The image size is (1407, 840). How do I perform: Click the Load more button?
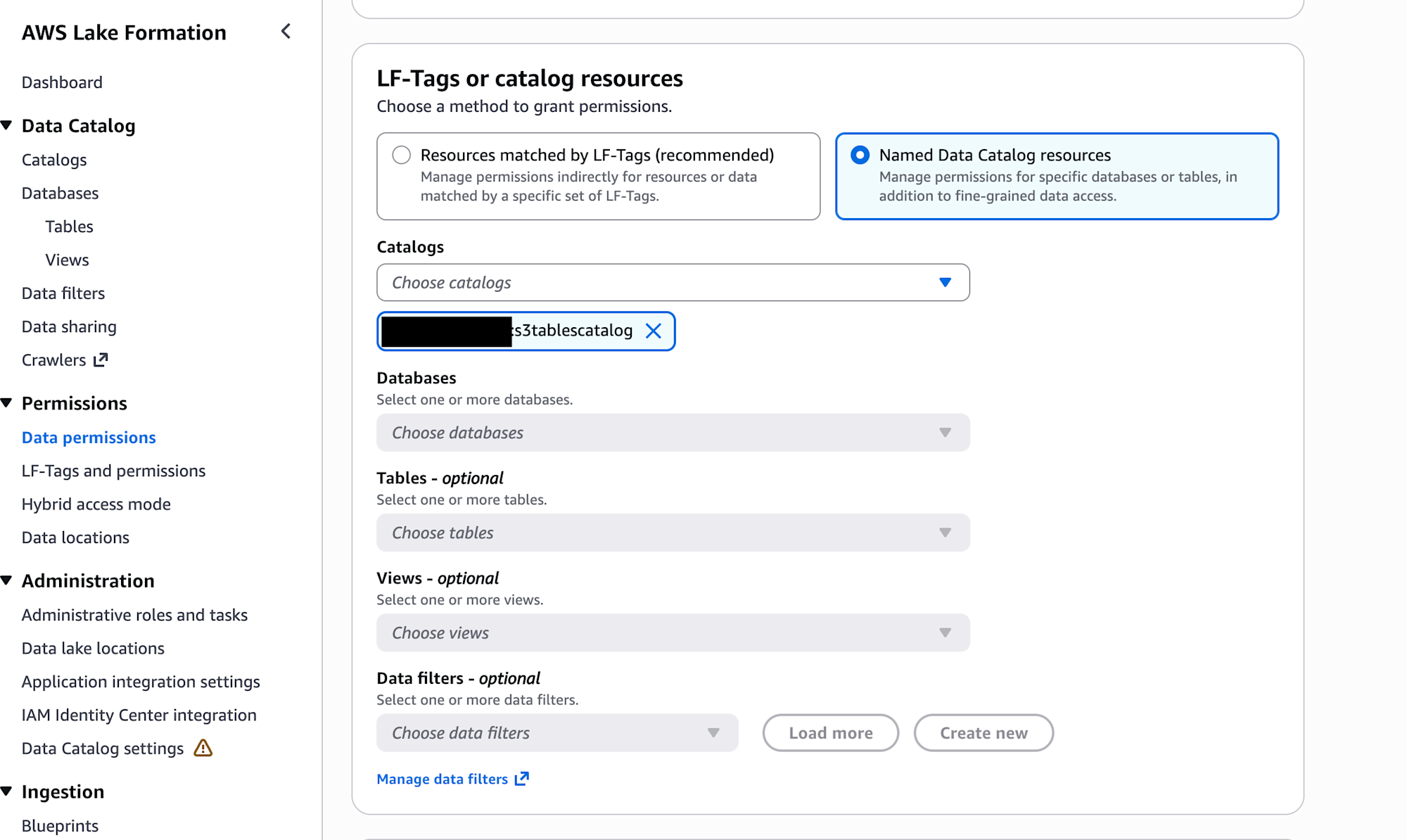click(x=830, y=733)
